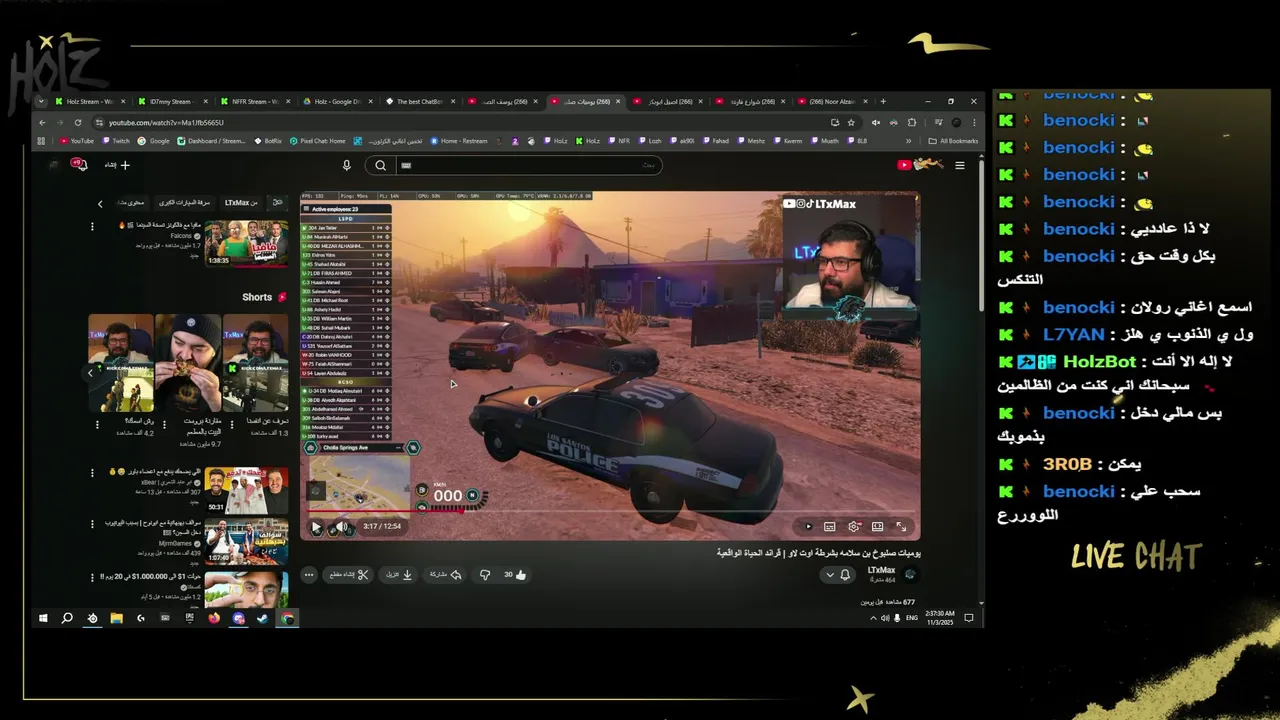
Task: Switch to Holz Google Drive tab
Action: [x=338, y=101]
